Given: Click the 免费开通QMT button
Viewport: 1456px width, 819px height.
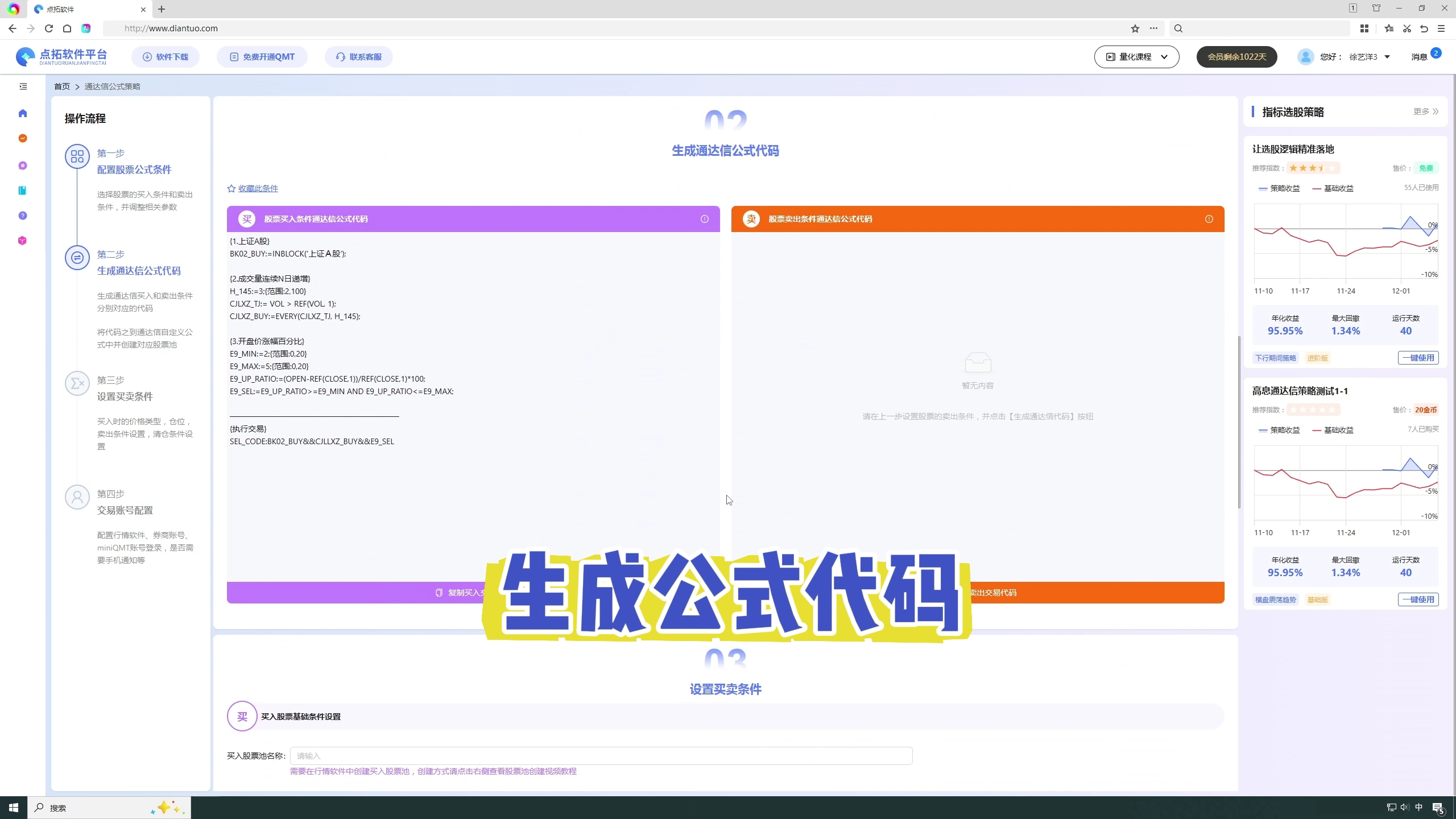Looking at the screenshot, I should click(x=262, y=56).
